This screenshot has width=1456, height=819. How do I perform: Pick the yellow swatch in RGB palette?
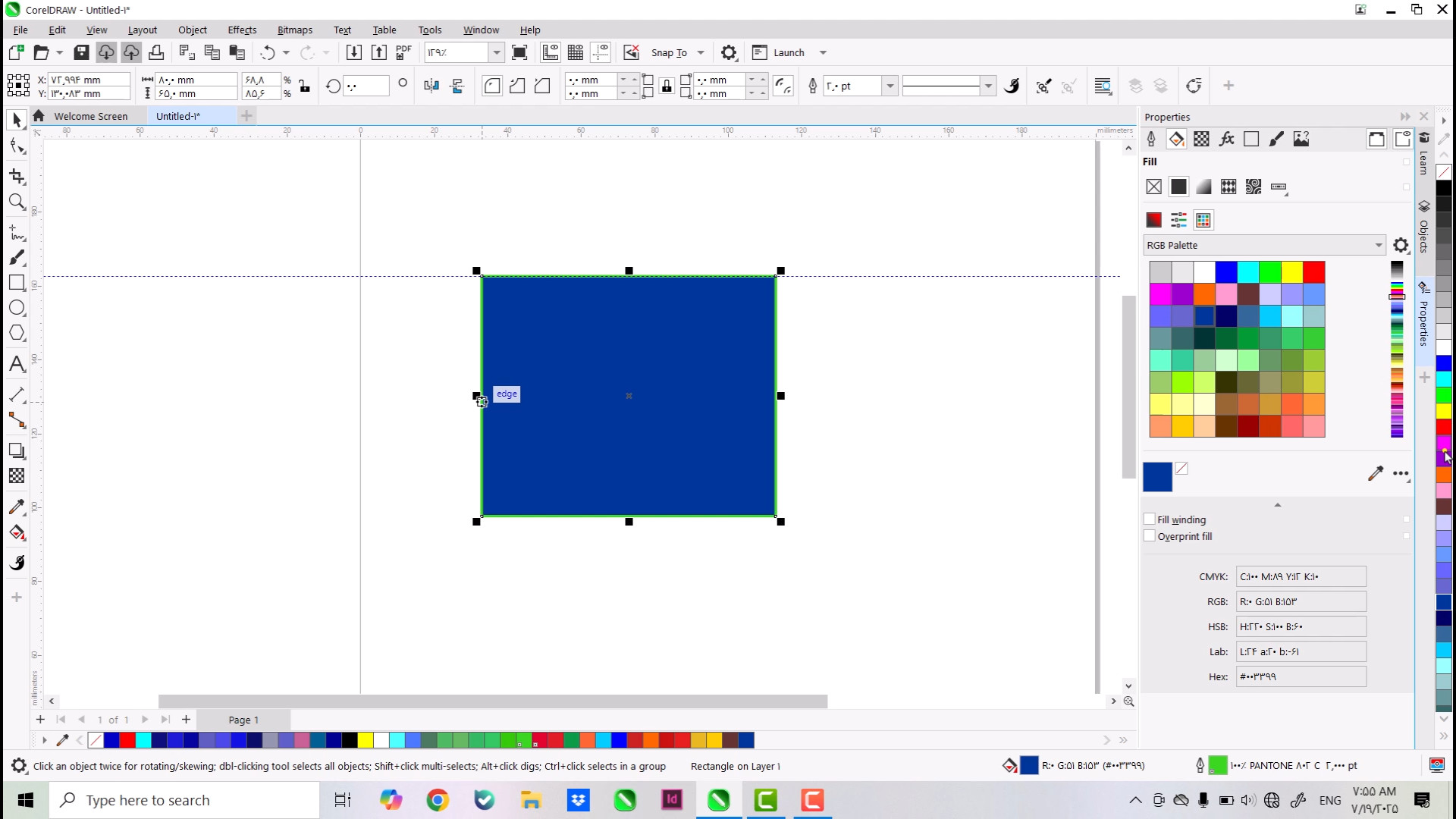1292,271
